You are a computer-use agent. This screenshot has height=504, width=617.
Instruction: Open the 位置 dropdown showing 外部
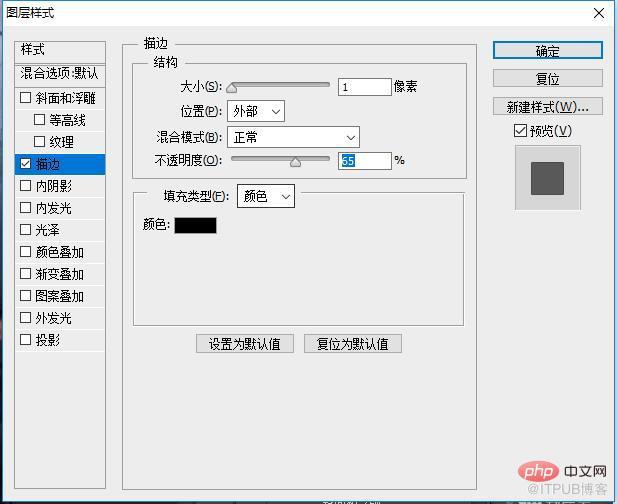click(x=256, y=111)
